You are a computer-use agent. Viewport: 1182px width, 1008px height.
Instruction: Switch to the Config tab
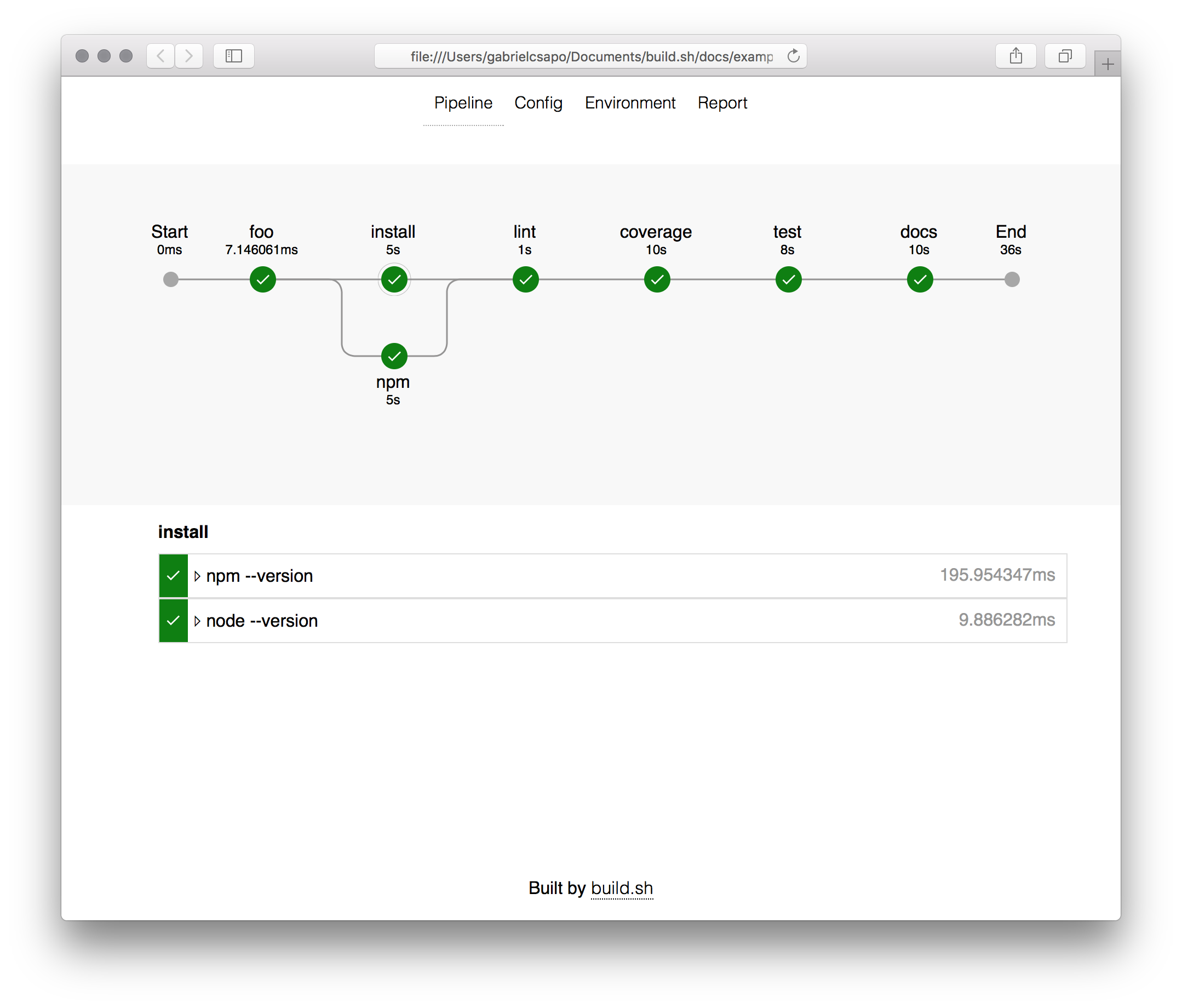(538, 103)
